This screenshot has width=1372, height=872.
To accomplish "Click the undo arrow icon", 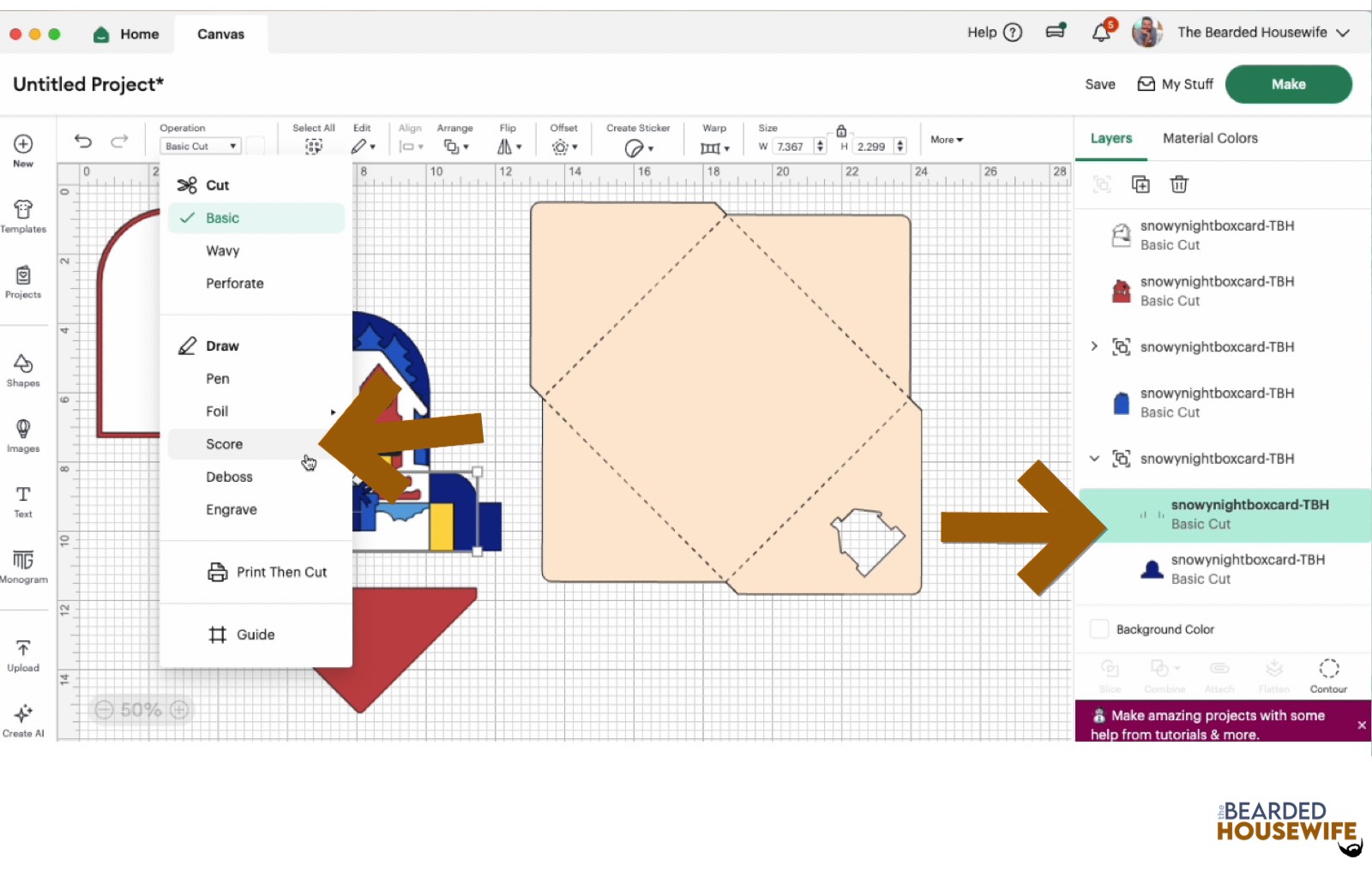I will point(83,141).
